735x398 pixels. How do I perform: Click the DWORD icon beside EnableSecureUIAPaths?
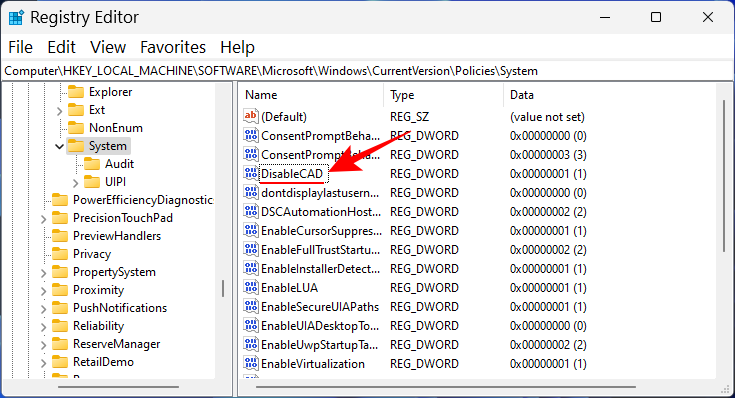tap(251, 307)
